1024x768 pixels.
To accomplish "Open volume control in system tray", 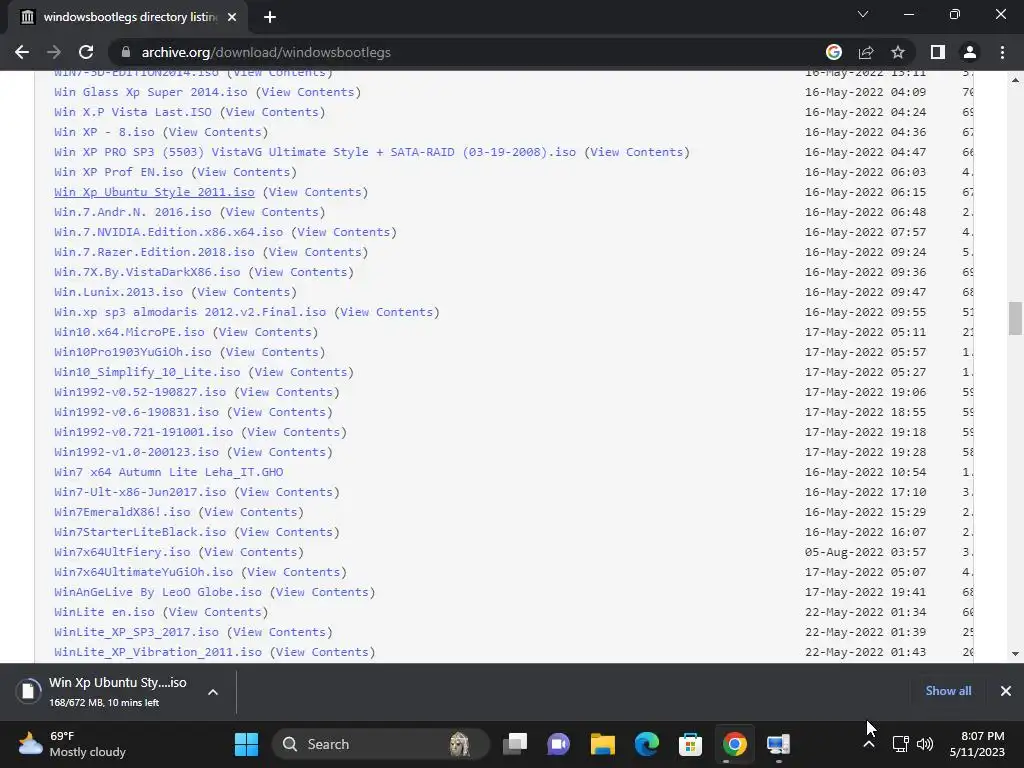I will (x=925, y=744).
